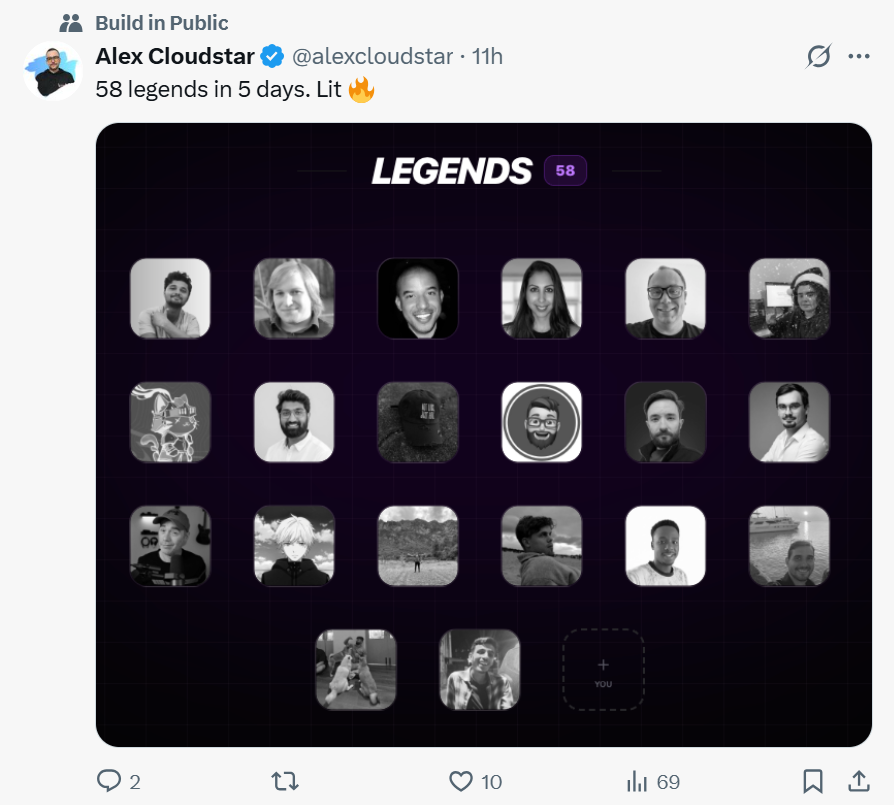
Task: Reply to the 58 legends post
Action: 108,781
